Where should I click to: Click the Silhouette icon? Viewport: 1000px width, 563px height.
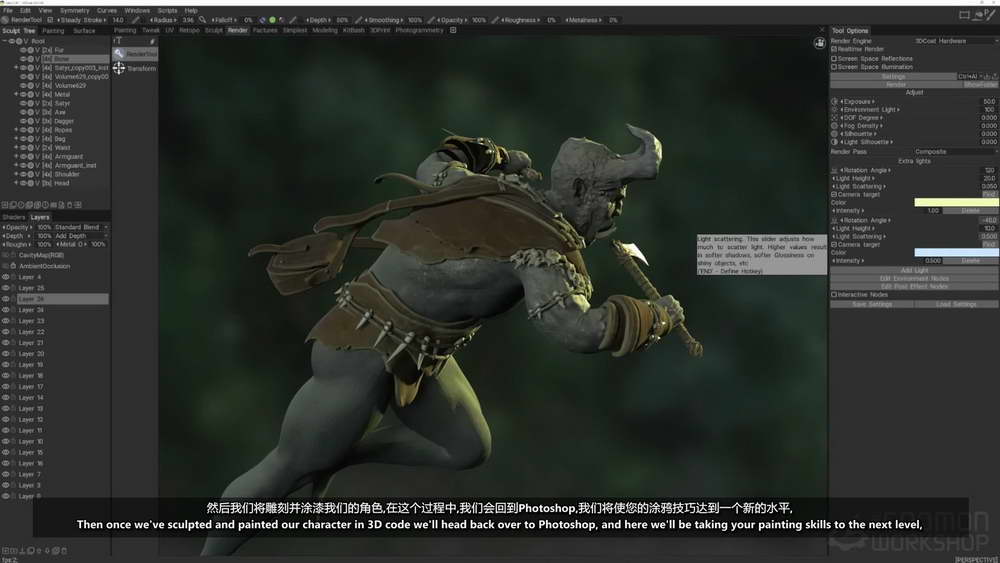[834, 134]
